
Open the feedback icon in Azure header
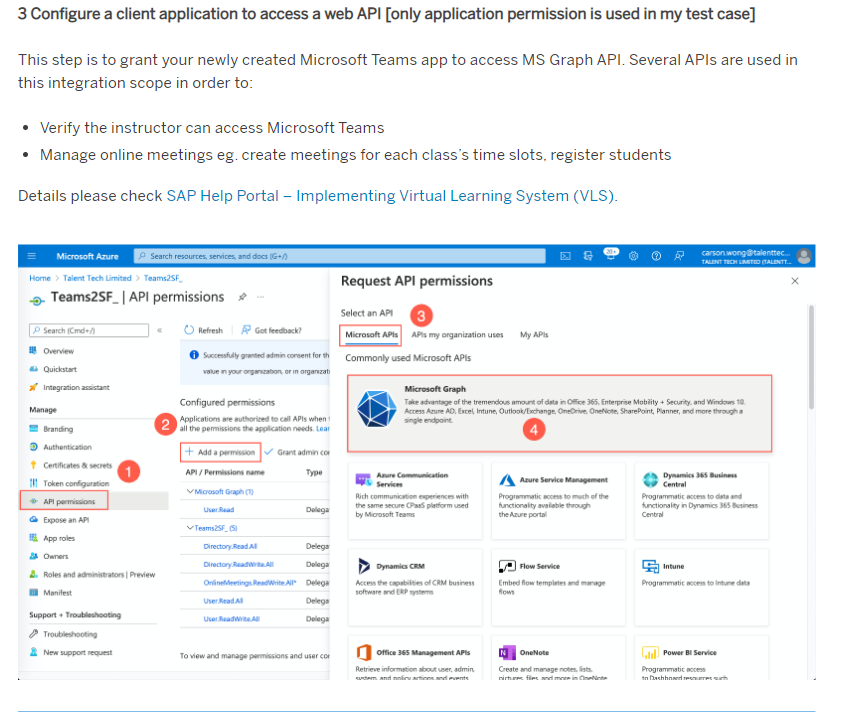click(x=679, y=256)
